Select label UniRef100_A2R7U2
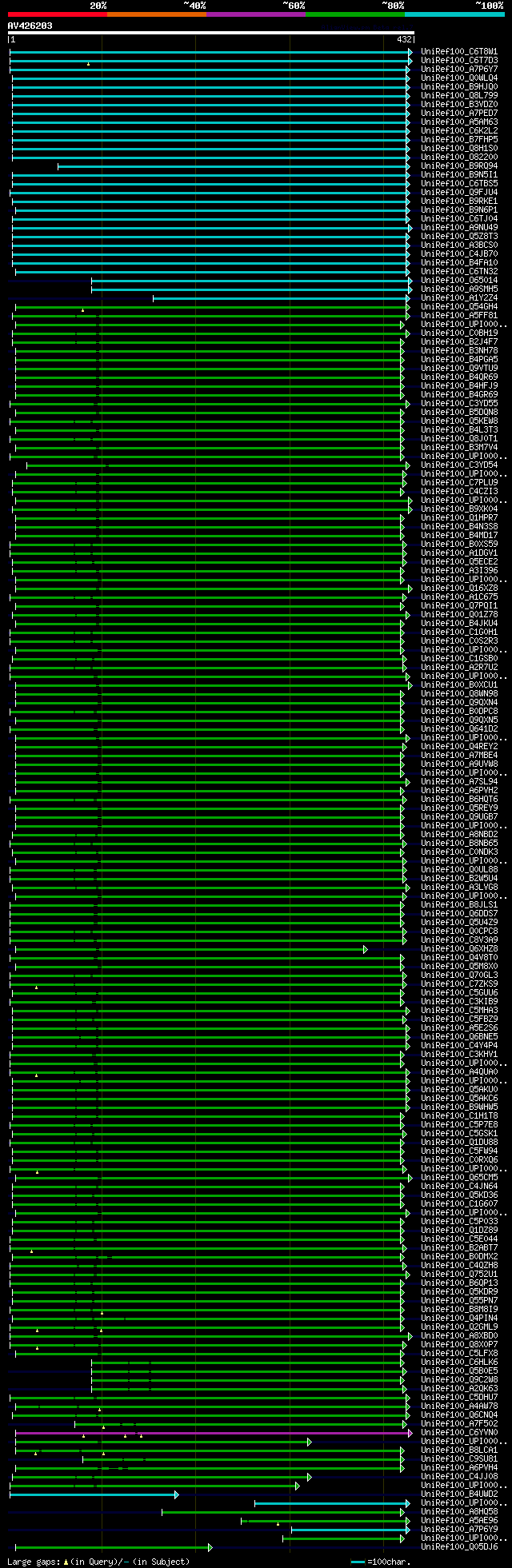 [459, 668]
